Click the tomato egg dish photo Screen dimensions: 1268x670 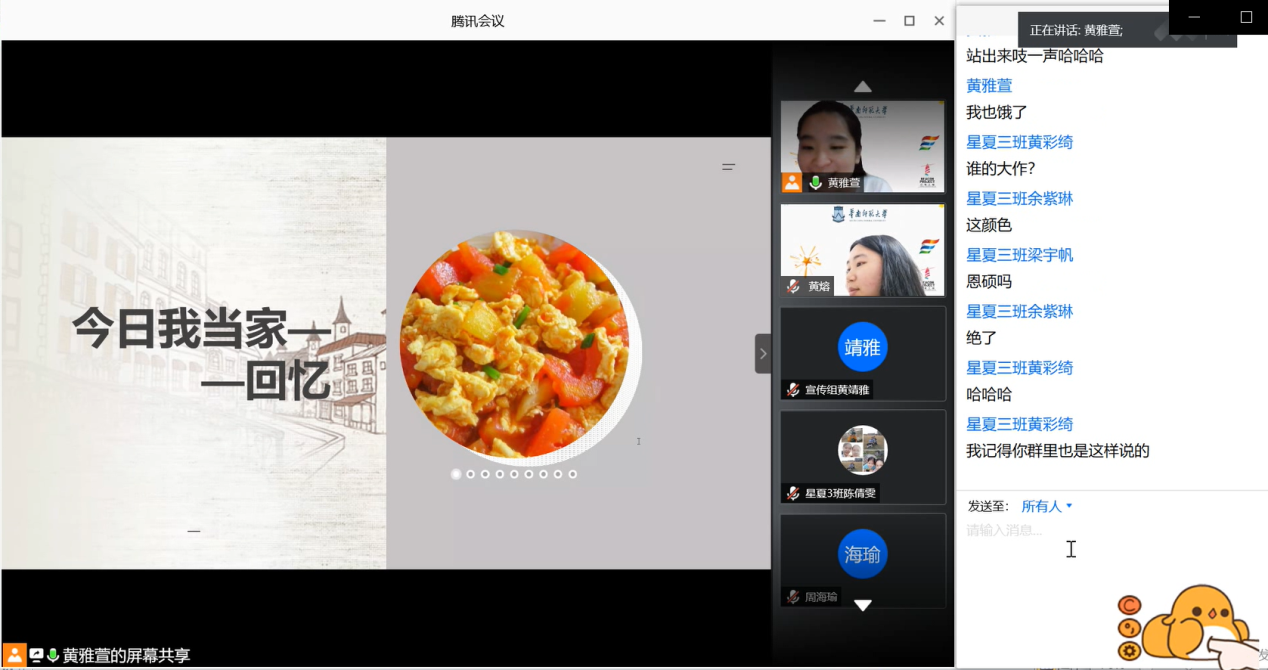(x=515, y=345)
